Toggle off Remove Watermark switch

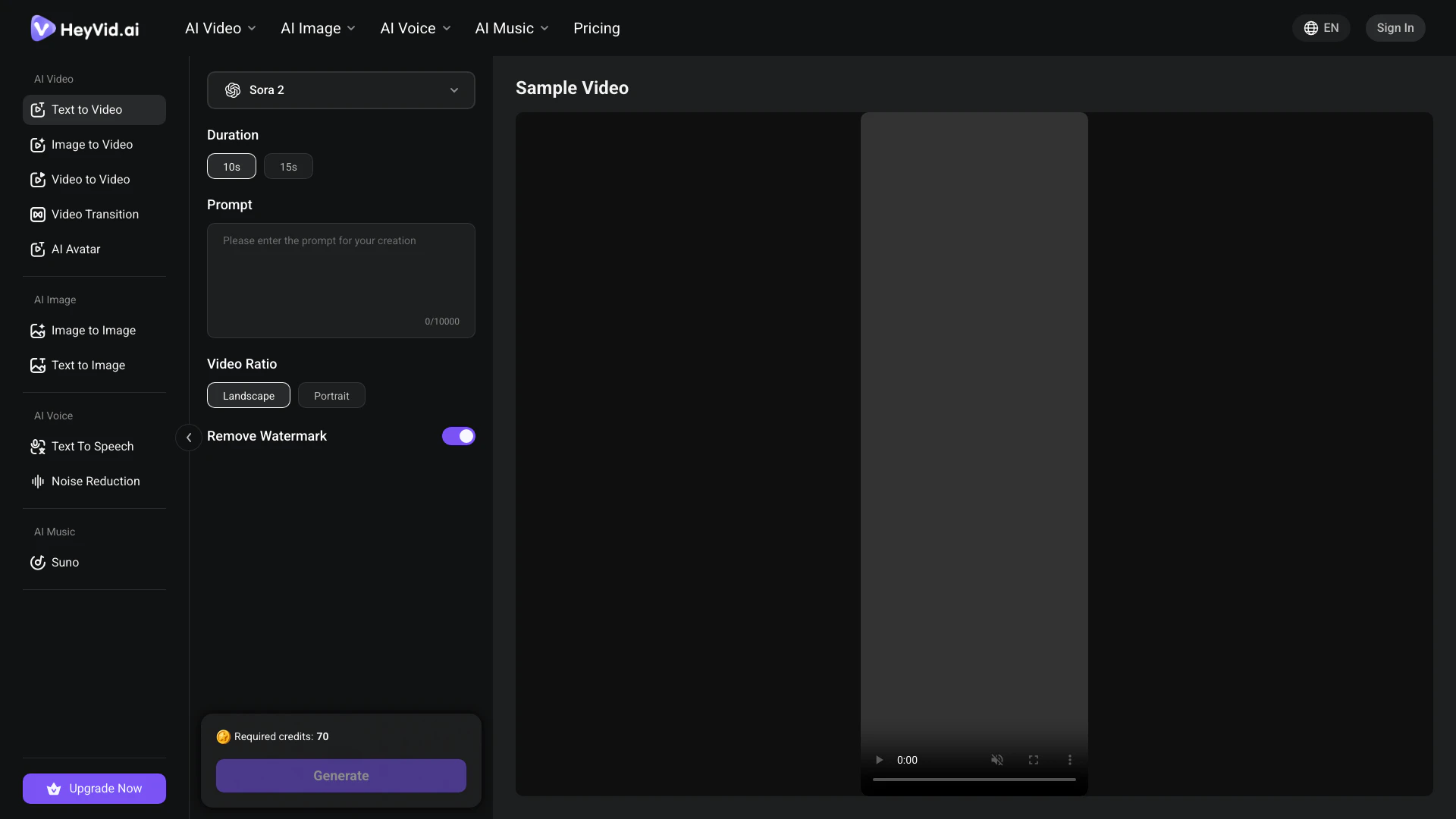(x=458, y=436)
